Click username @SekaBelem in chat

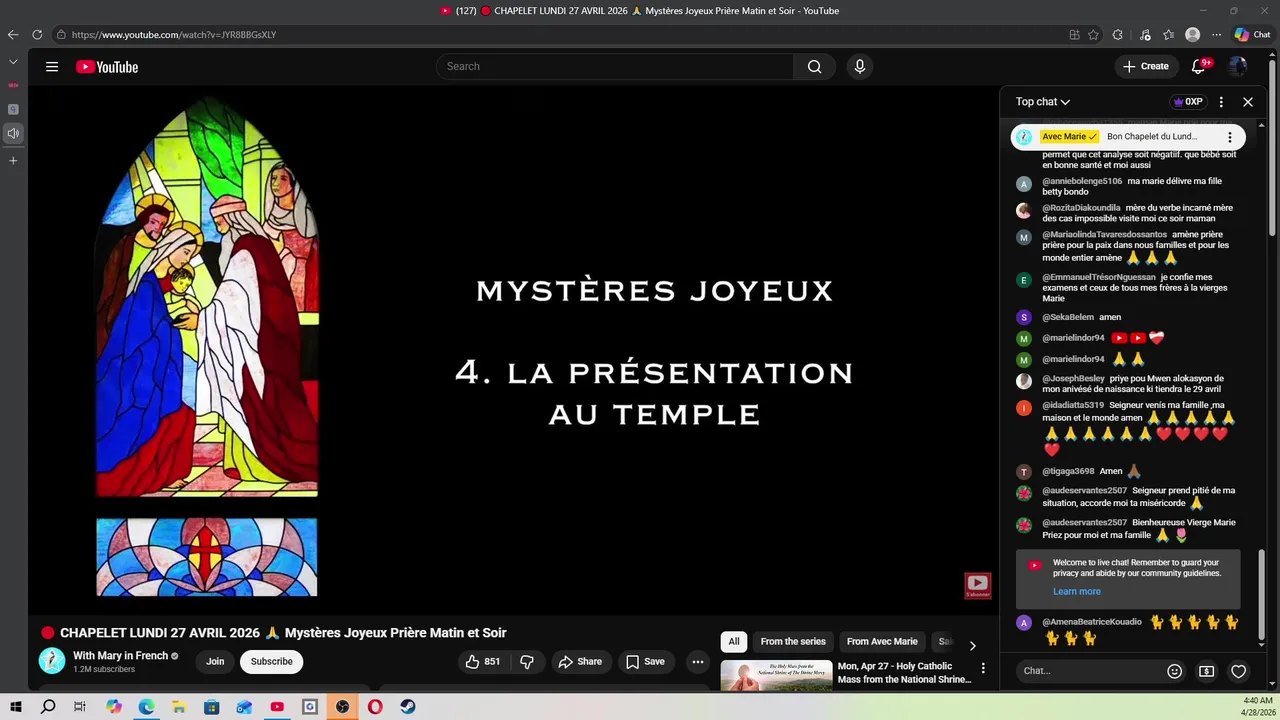[1068, 317]
